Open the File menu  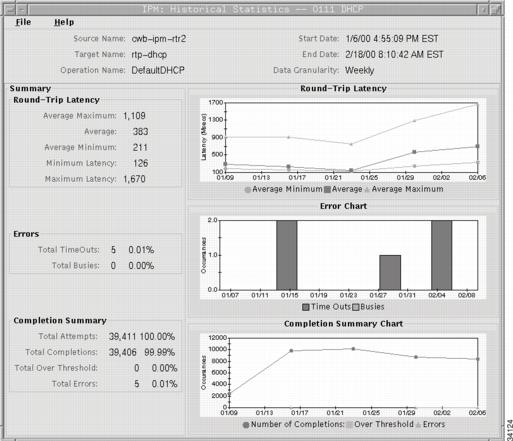coord(23,22)
